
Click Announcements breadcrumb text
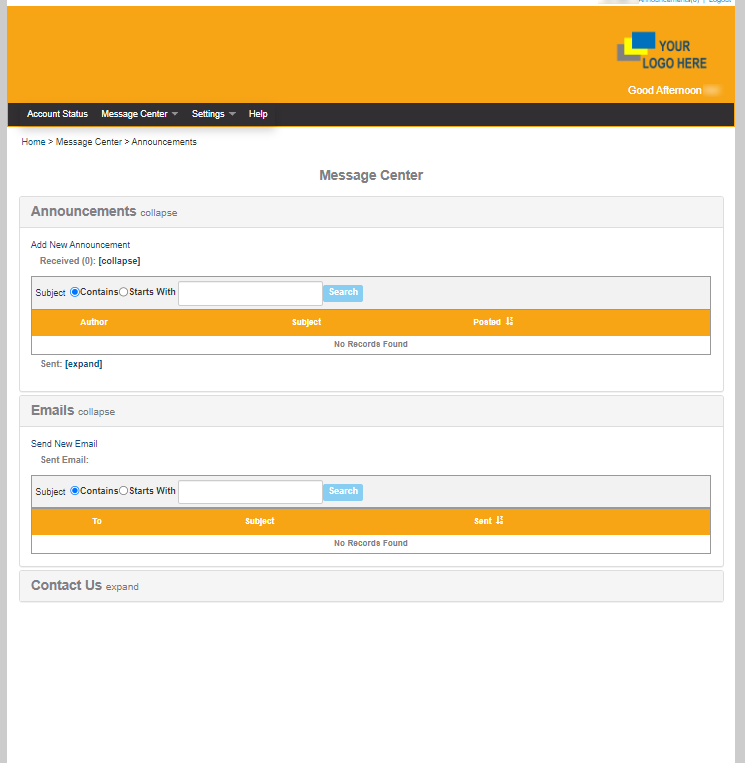[164, 142]
